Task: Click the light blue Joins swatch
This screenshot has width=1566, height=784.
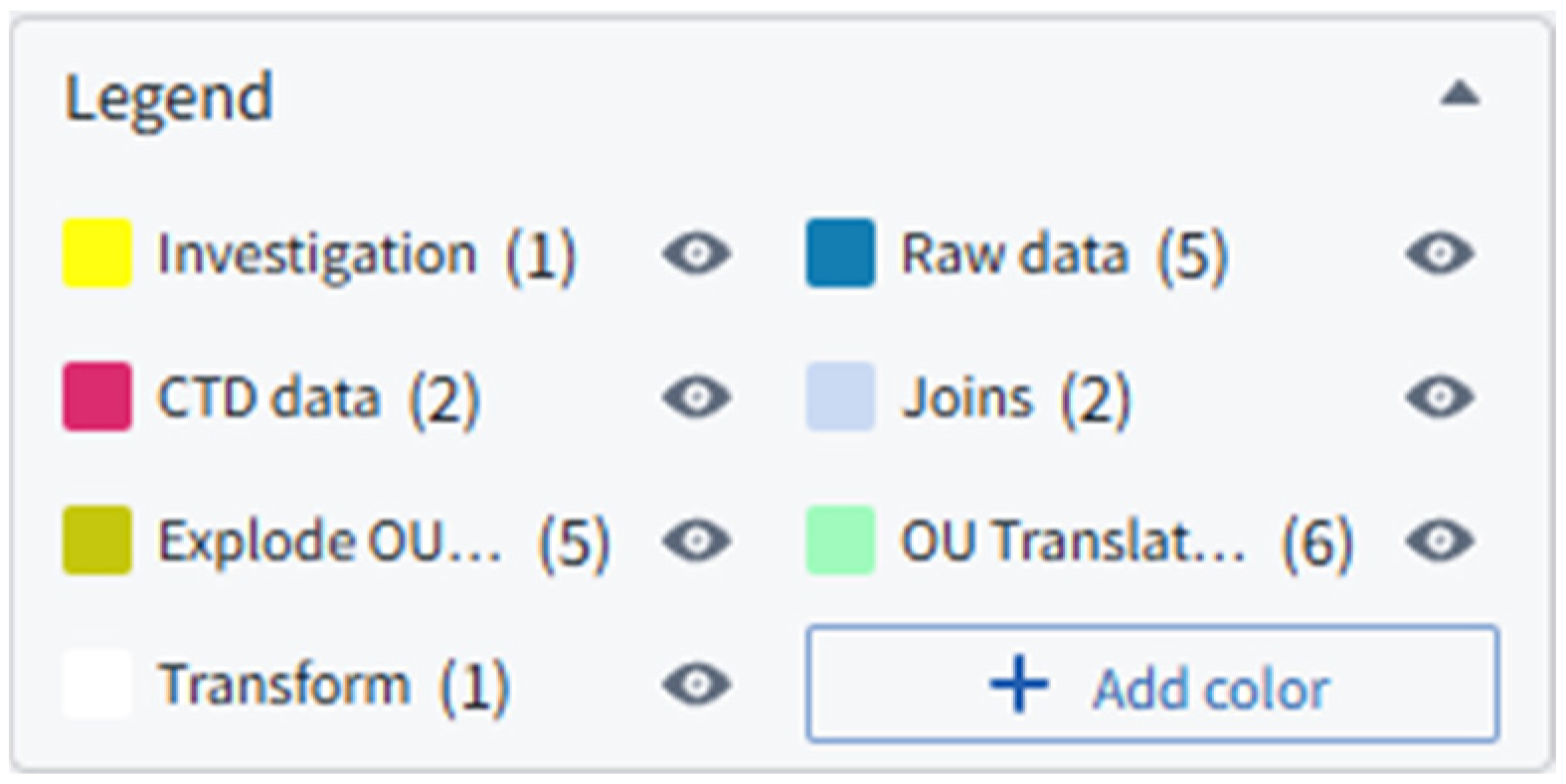Action: [x=840, y=397]
